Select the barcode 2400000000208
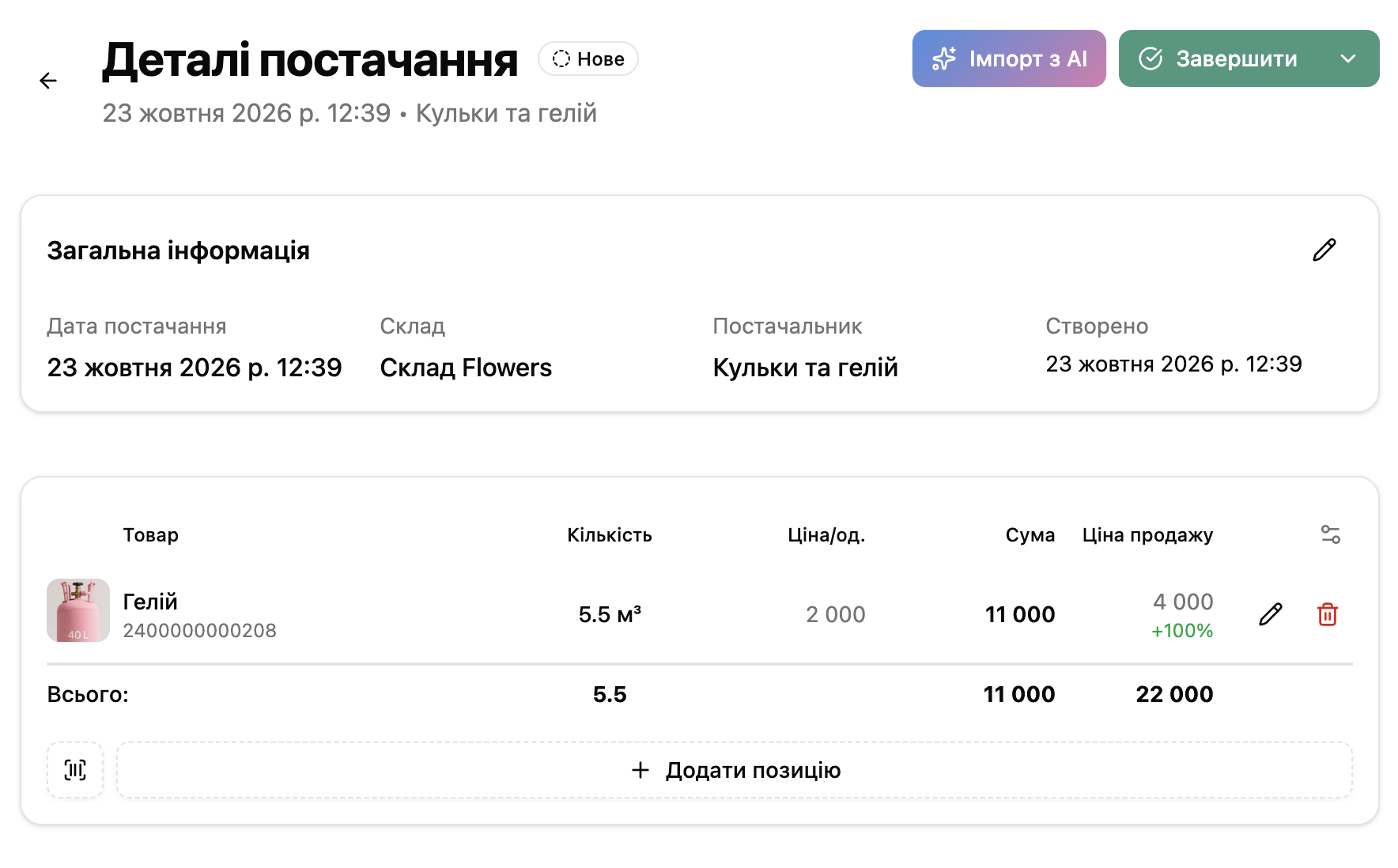This screenshot has height=868, width=1398. pos(200,631)
